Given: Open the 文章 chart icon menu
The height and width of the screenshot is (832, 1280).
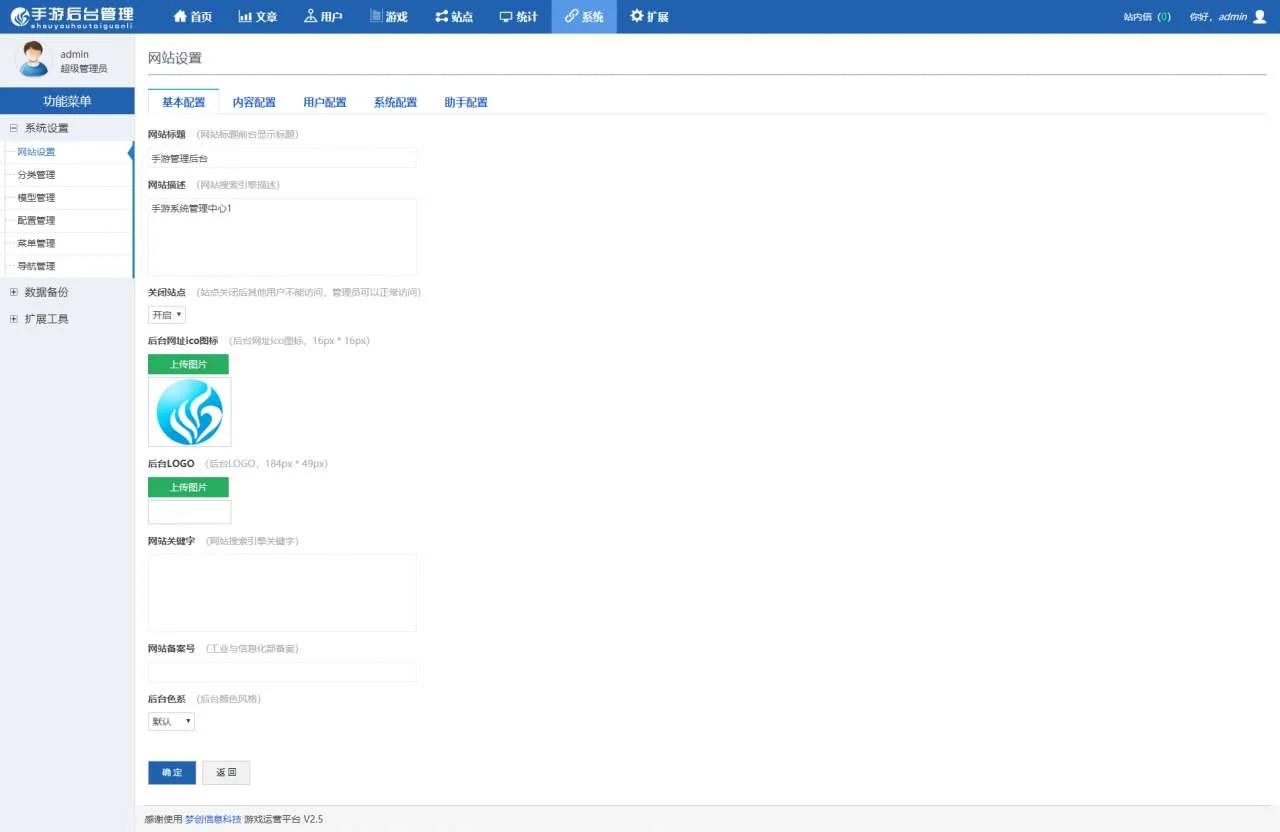Looking at the screenshot, I should coord(245,17).
